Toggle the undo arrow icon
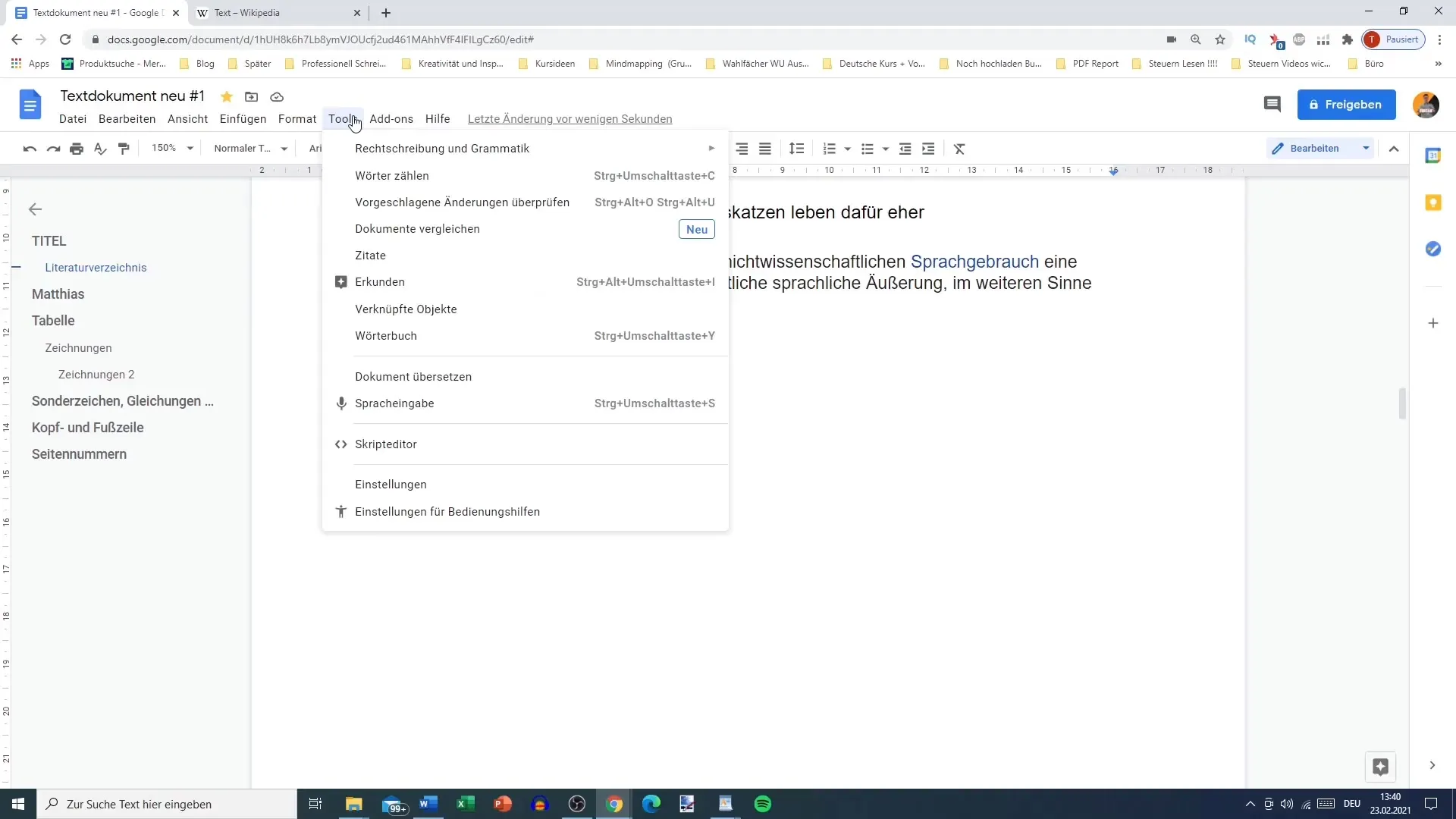1456x819 pixels. tap(29, 148)
